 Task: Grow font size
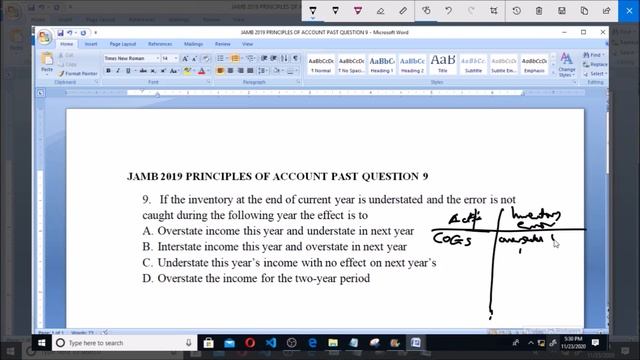[185, 58]
